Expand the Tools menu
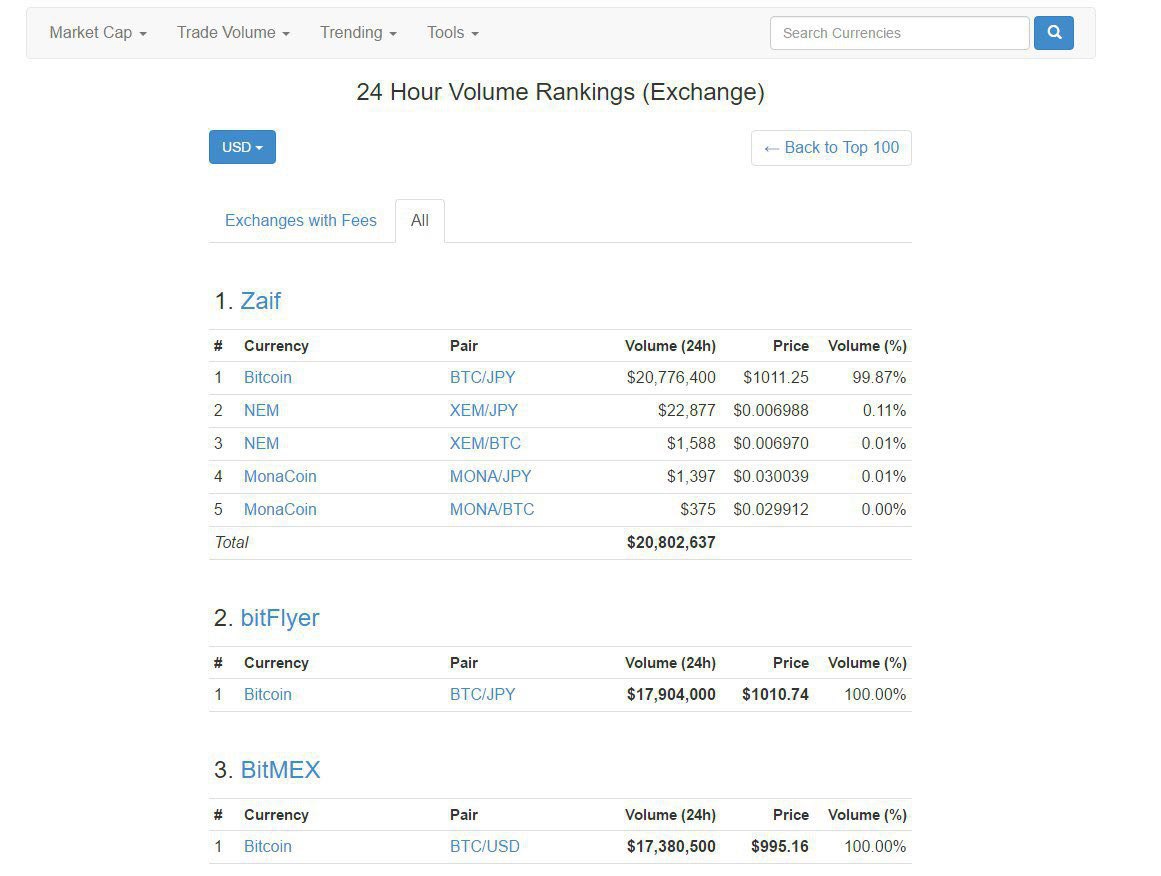Image resolution: width=1161 pixels, height=876 pixels. (452, 33)
